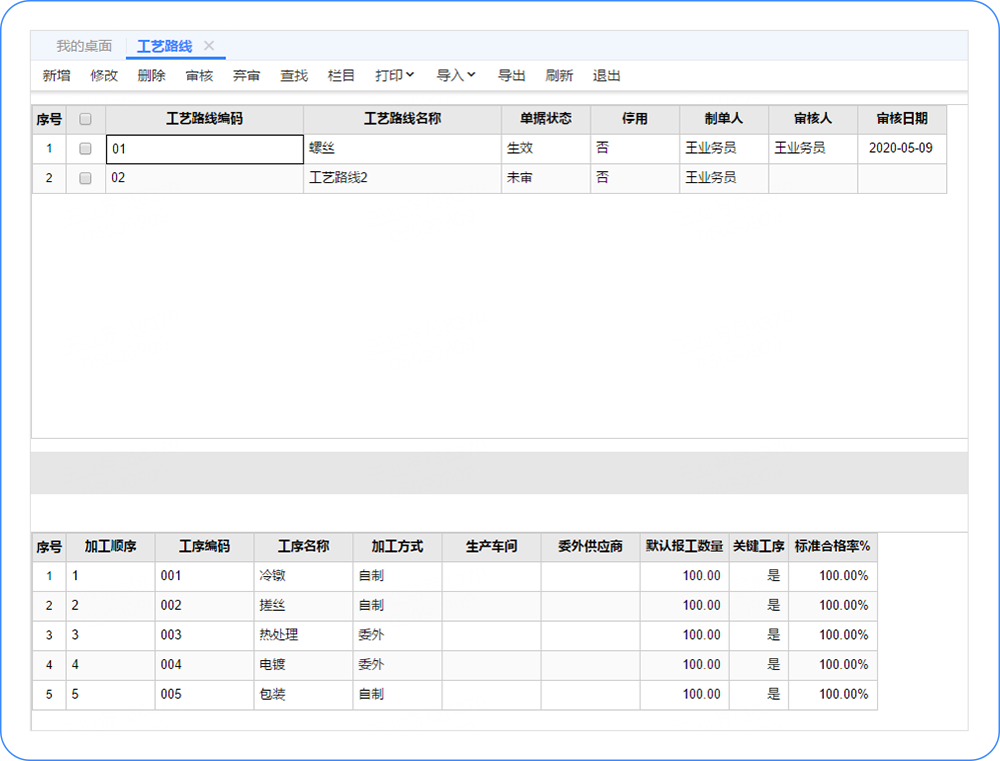The height and width of the screenshot is (761, 1000).
Task: Click 刷新 to reload the list
Action: click(559, 76)
